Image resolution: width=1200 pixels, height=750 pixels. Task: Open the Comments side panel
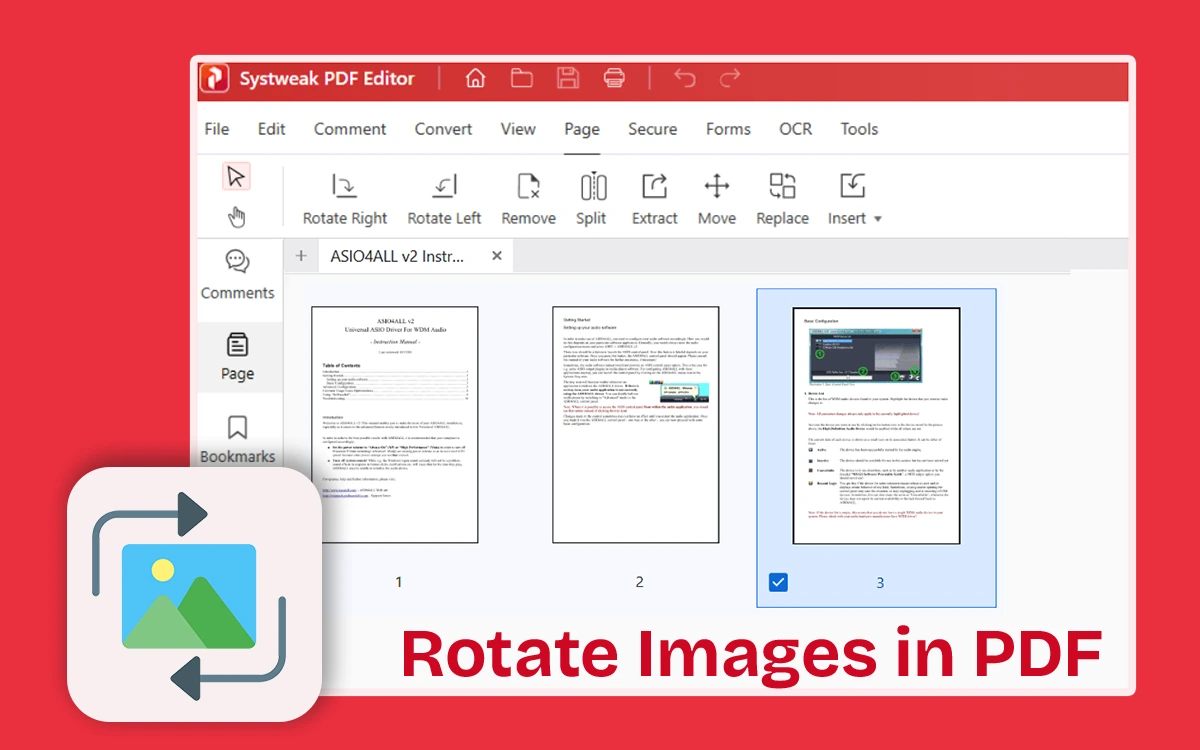237,275
